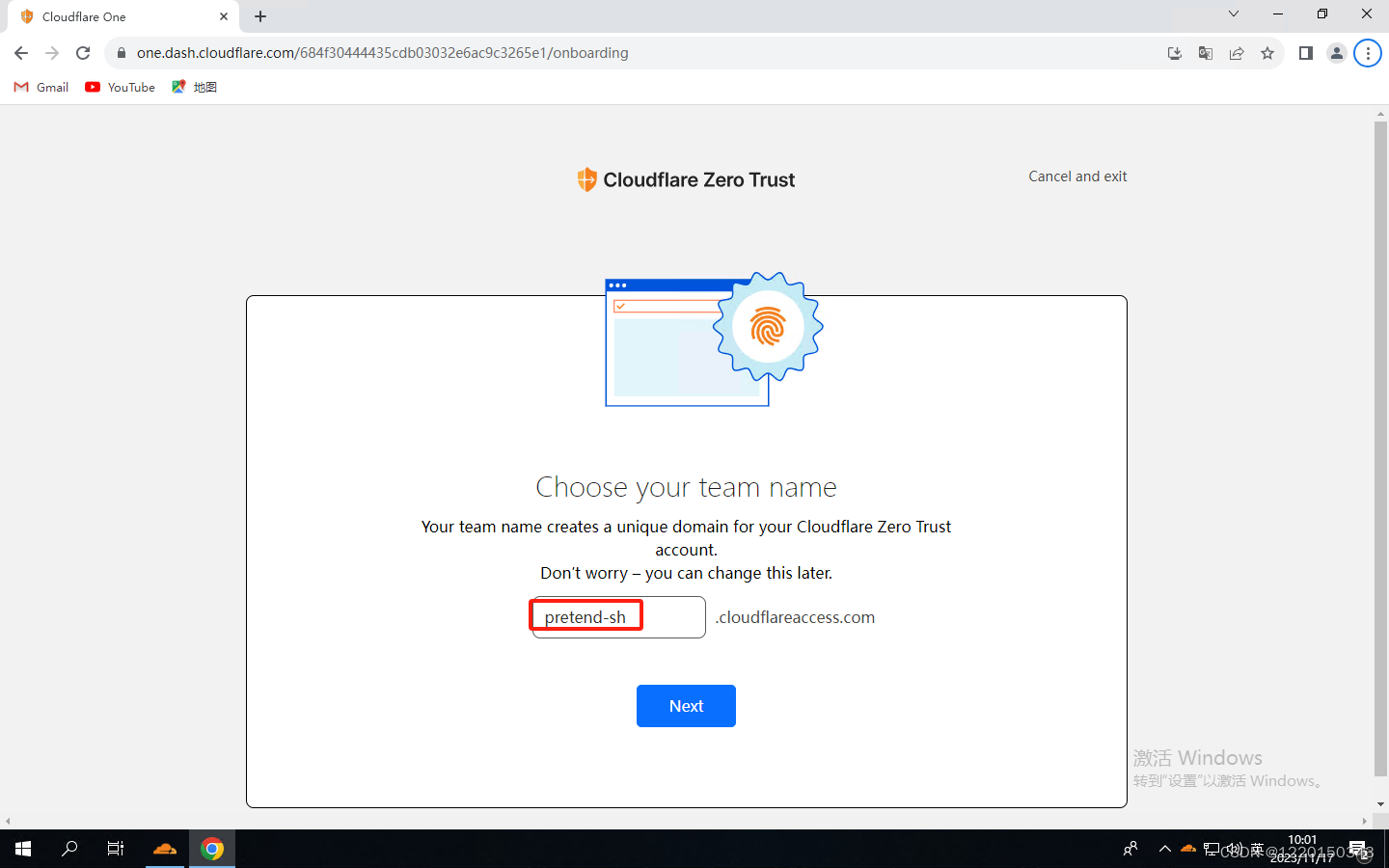Open the YouTube bookmark
Image resolution: width=1389 pixels, height=868 pixels.
point(120,87)
